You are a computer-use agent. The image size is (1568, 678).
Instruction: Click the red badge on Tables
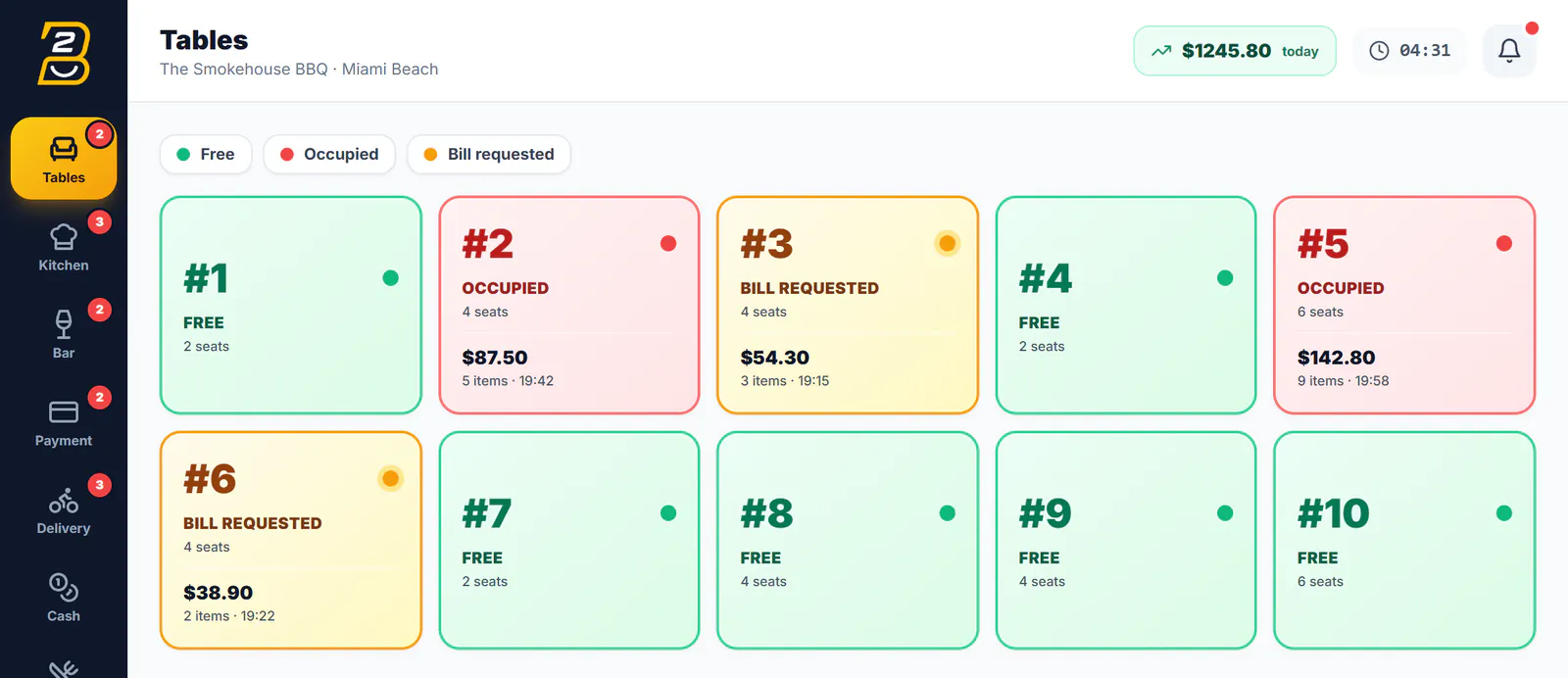[99, 134]
